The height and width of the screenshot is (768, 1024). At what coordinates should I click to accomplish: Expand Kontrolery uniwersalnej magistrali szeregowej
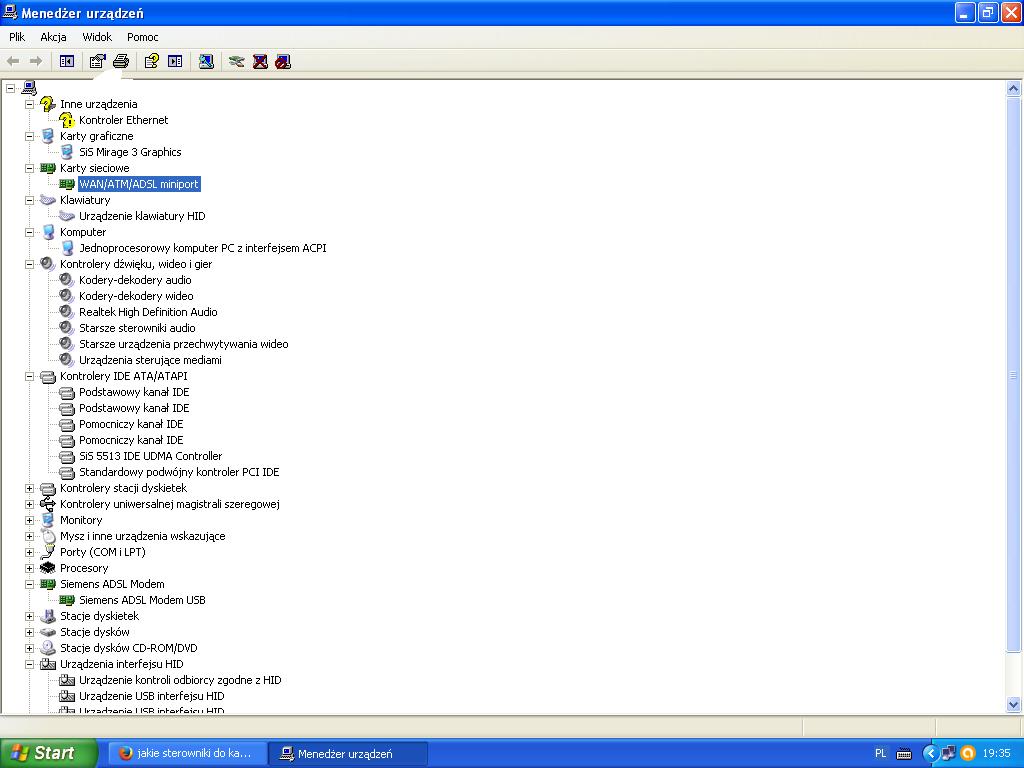click(x=29, y=504)
